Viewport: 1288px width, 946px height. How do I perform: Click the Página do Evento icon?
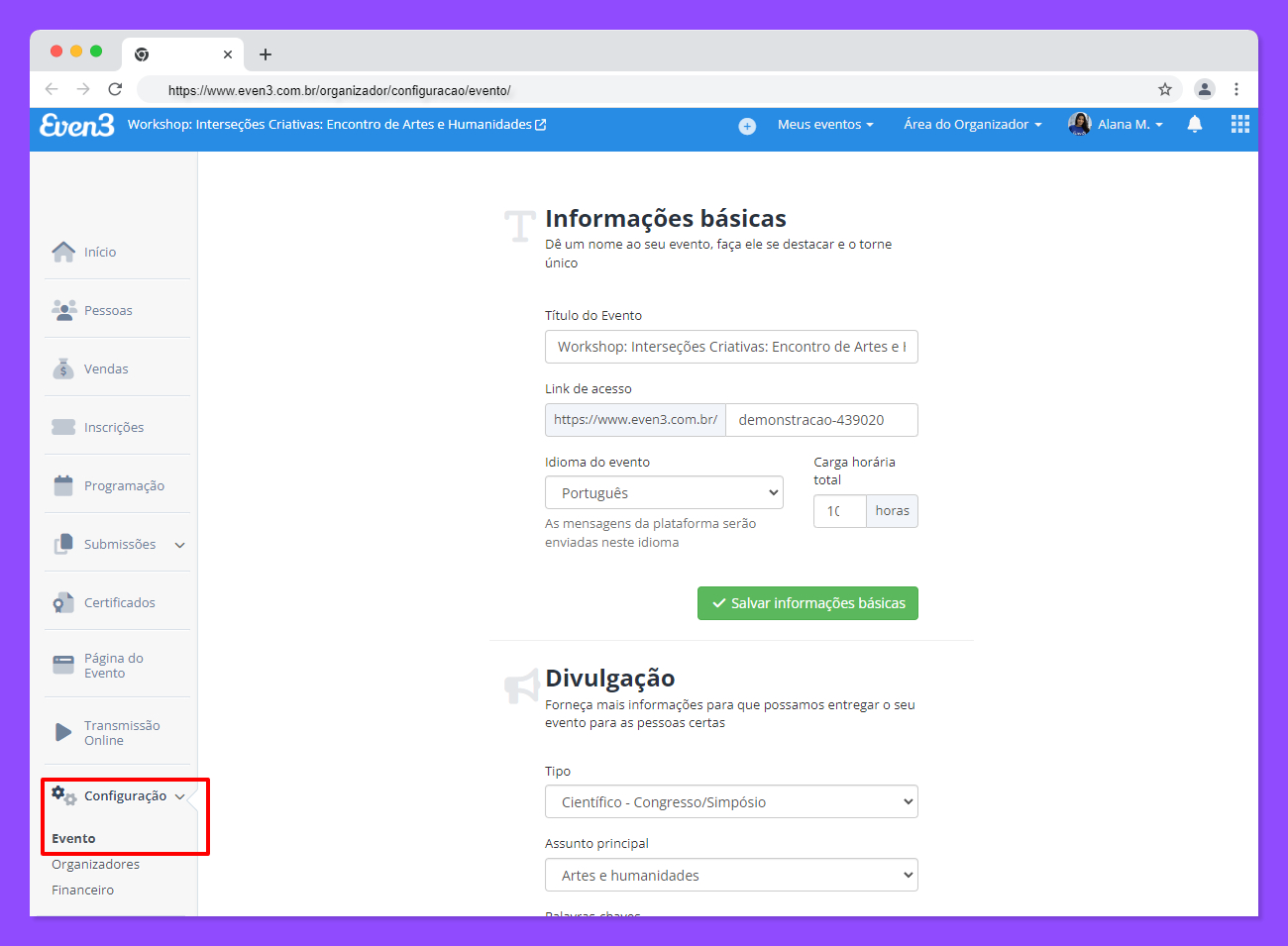pos(63,665)
